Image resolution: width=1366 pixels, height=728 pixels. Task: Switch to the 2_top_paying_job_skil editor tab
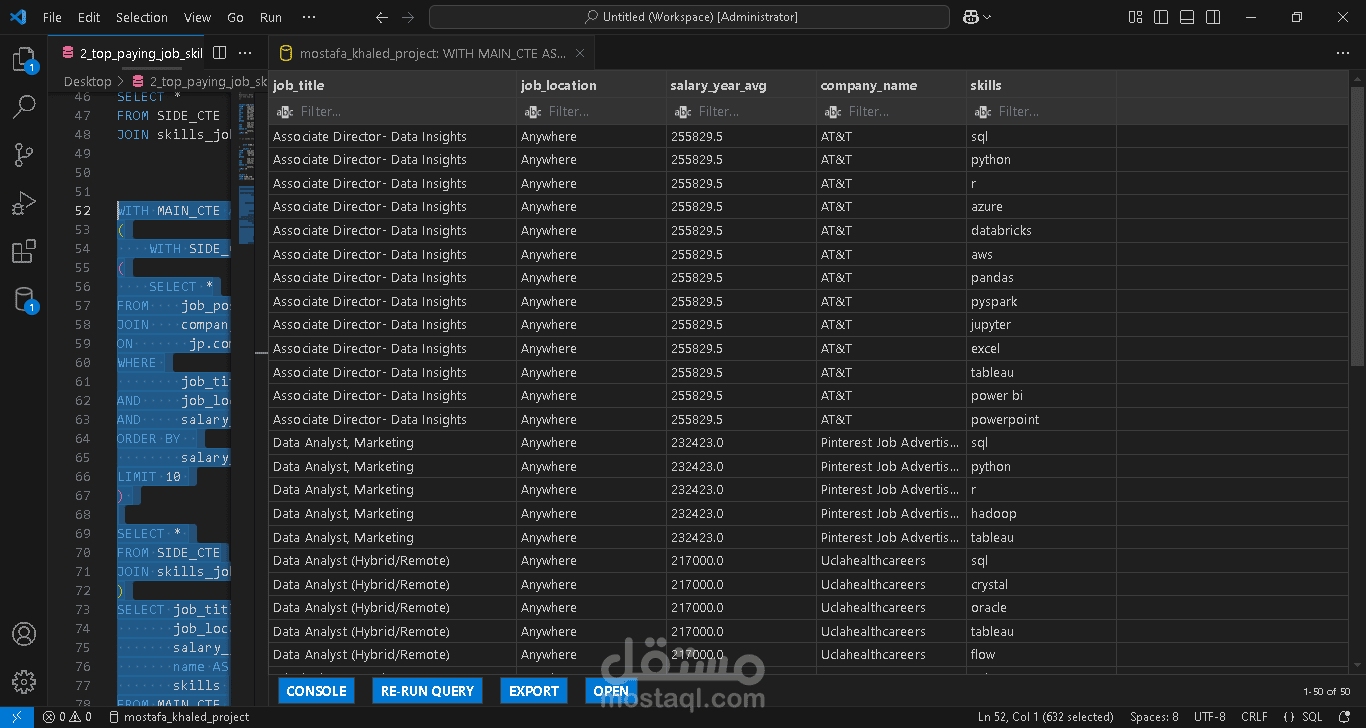(x=131, y=53)
